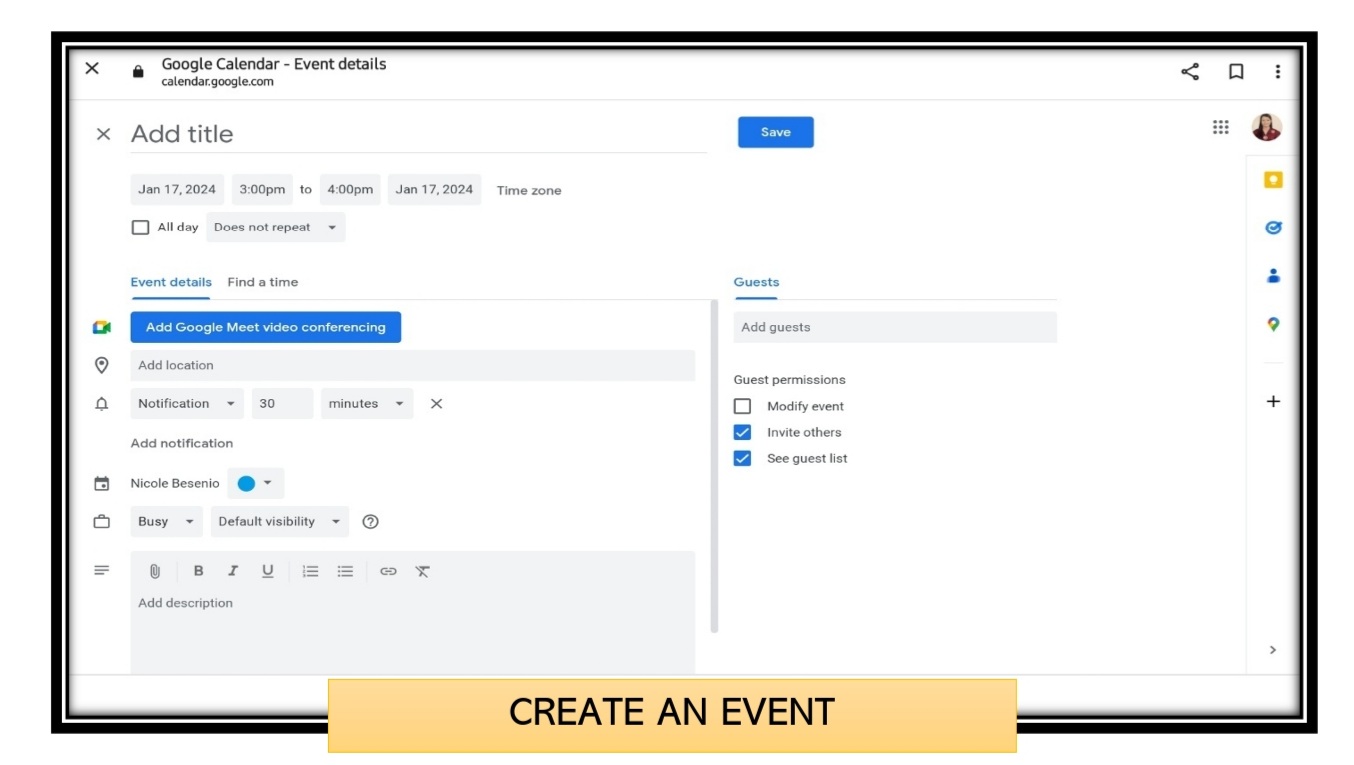Switch to the Find a time tab
Viewport: 1354px width, 765px height.
pyautogui.click(x=263, y=283)
